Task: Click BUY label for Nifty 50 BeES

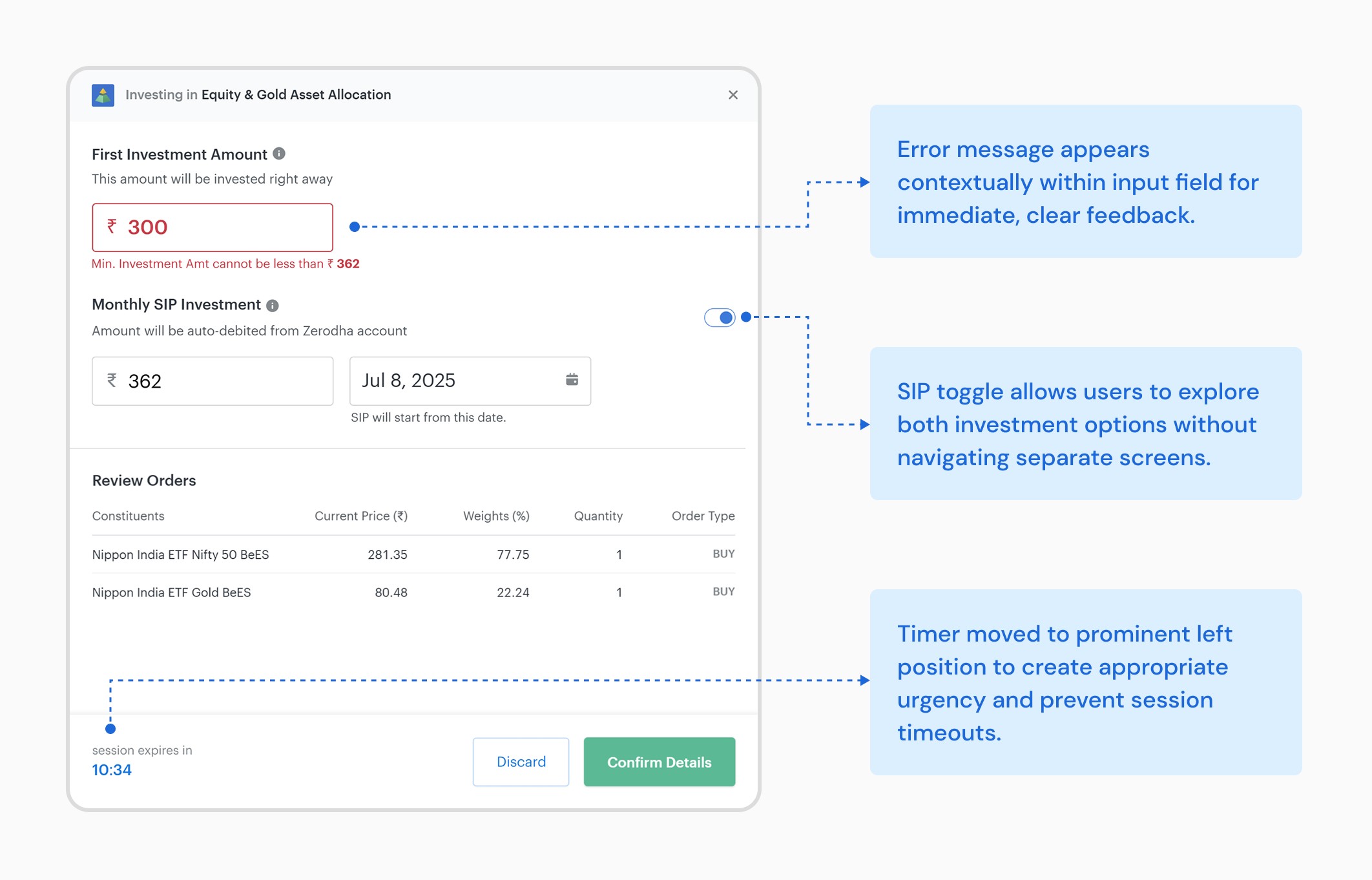Action: click(x=723, y=554)
